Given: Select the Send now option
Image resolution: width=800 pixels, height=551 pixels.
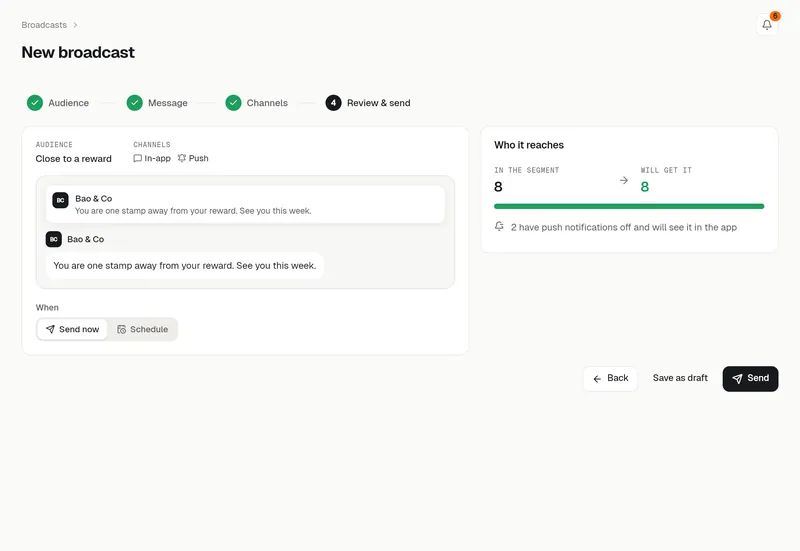Looking at the screenshot, I should click(x=72, y=329).
